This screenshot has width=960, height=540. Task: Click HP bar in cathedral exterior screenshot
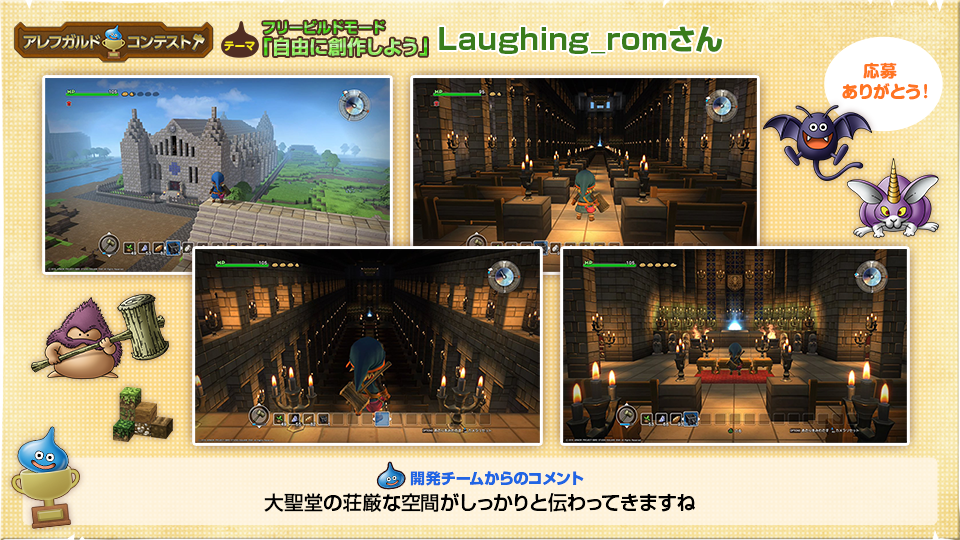pos(92,92)
